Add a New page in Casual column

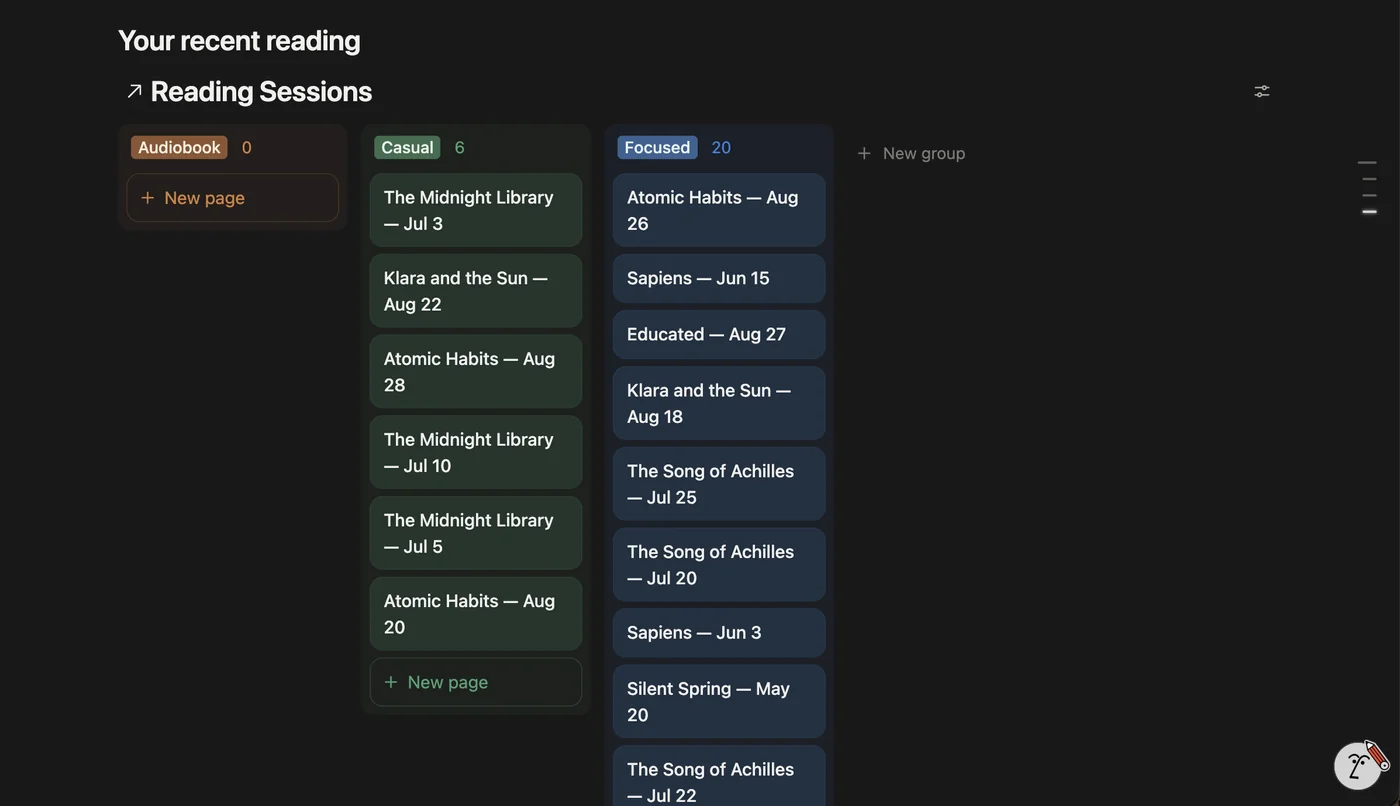(476, 682)
